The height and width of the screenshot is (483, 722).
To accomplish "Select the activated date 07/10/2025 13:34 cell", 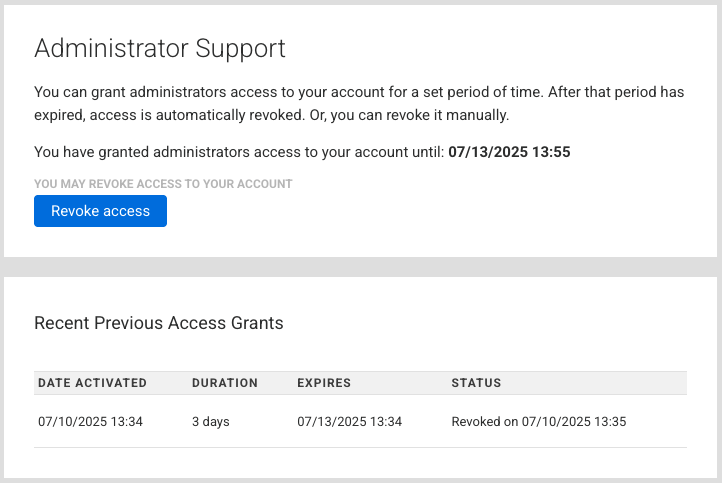I will point(90,422).
